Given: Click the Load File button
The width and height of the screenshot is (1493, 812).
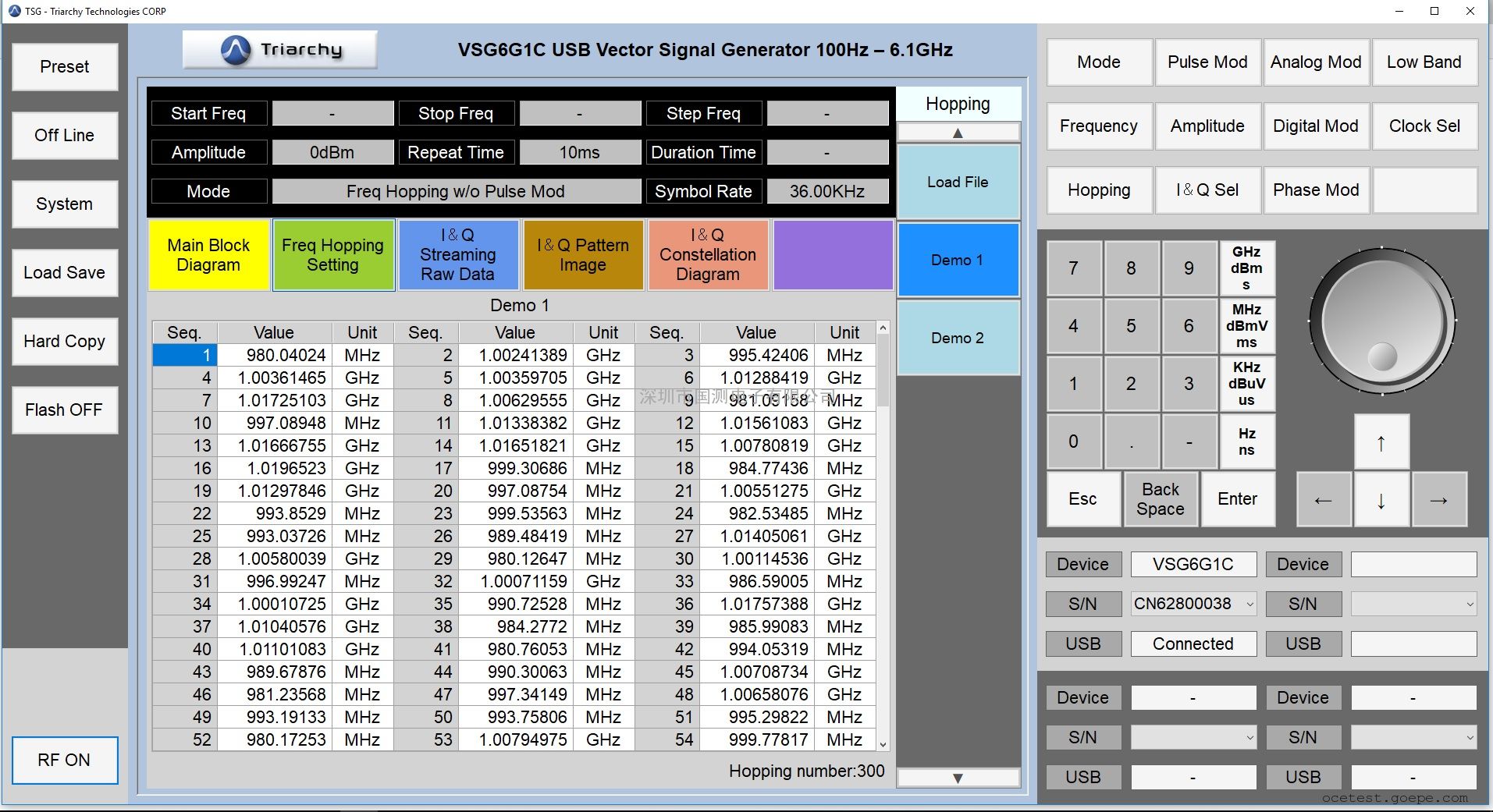Looking at the screenshot, I should (x=958, y=182).
